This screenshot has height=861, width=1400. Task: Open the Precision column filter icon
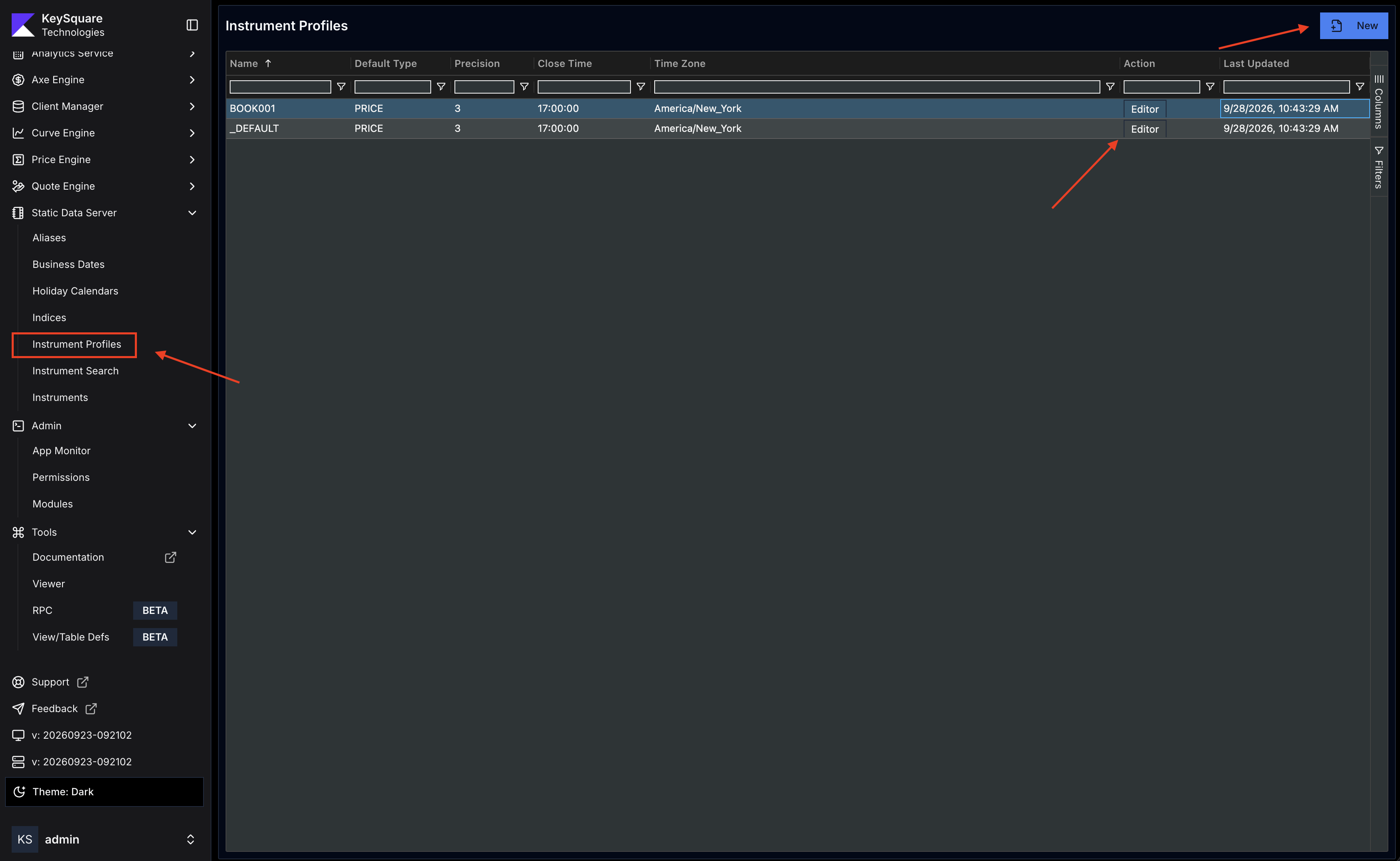[x=524, y=87]
